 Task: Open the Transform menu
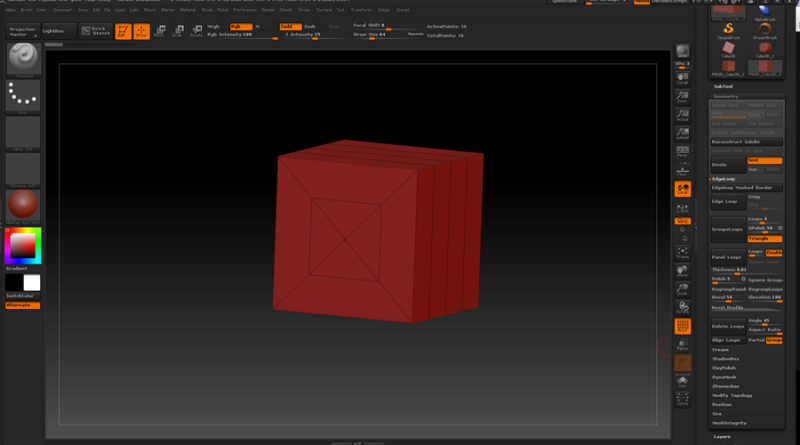(361, 10)
